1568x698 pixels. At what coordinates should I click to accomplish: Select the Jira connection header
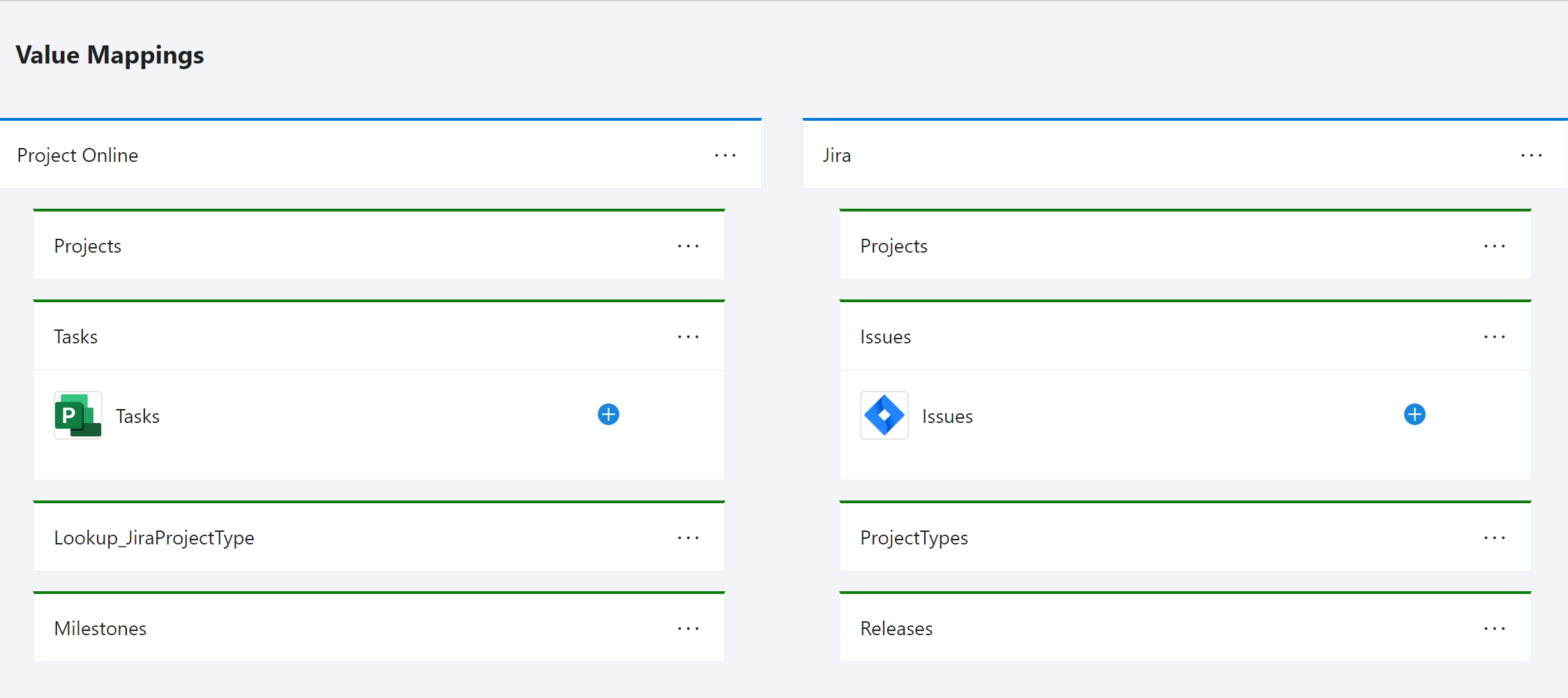coord(835,155)
